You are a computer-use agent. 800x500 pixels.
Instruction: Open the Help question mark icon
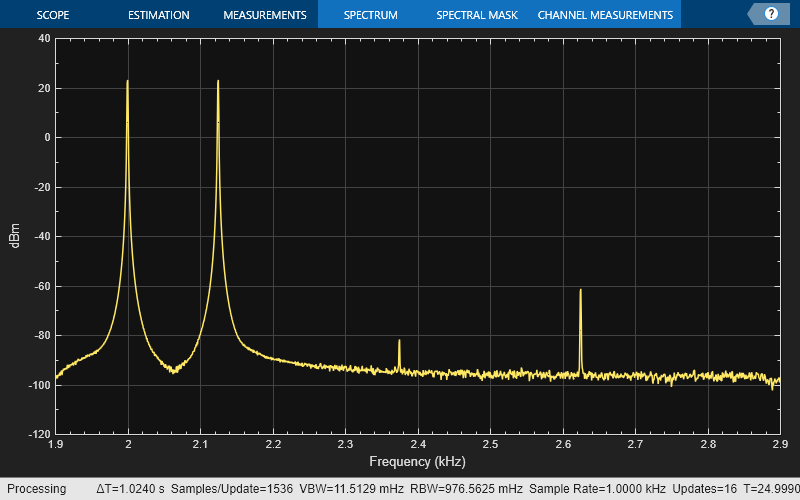771,14
